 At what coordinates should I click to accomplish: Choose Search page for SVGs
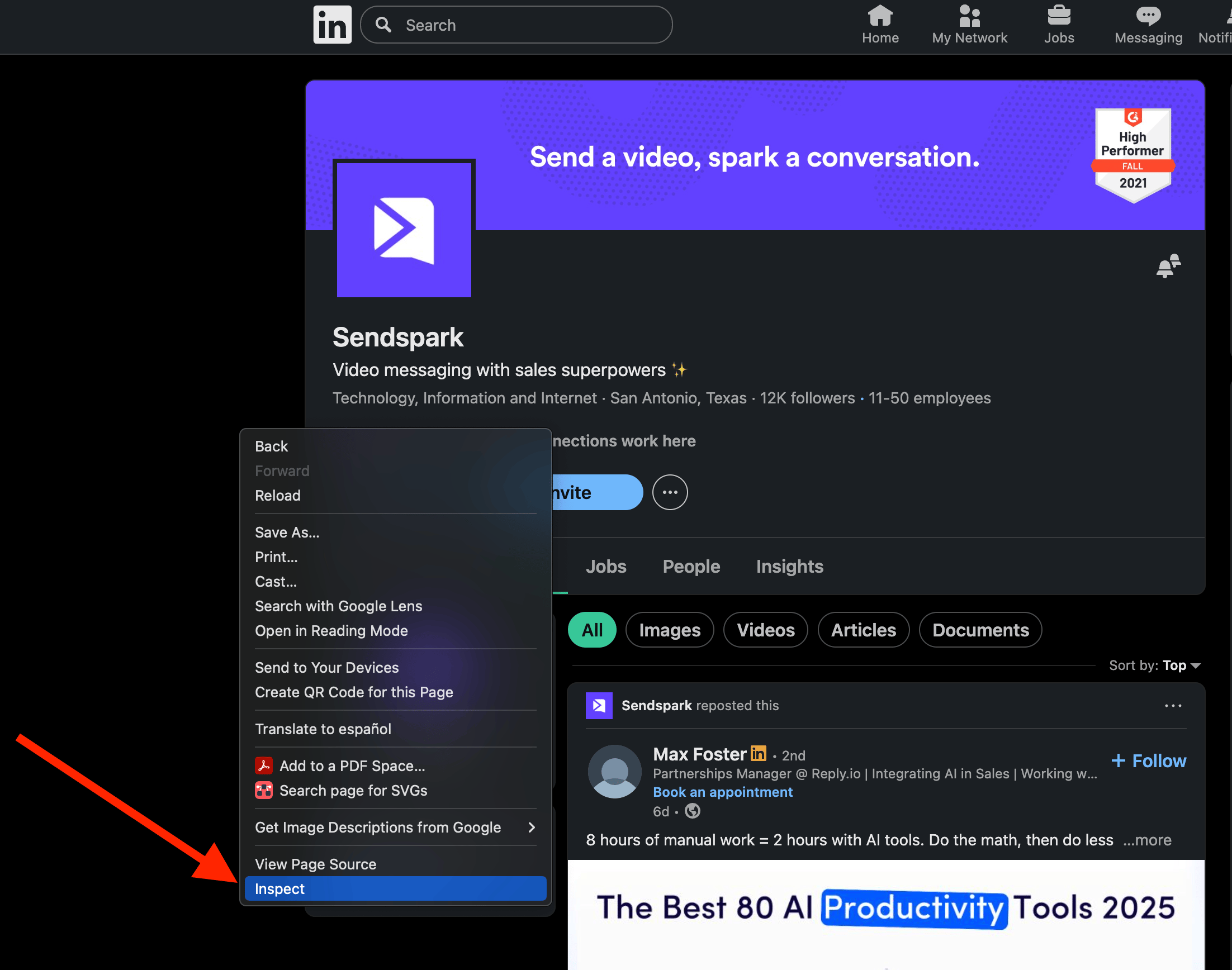coord(395,791)
